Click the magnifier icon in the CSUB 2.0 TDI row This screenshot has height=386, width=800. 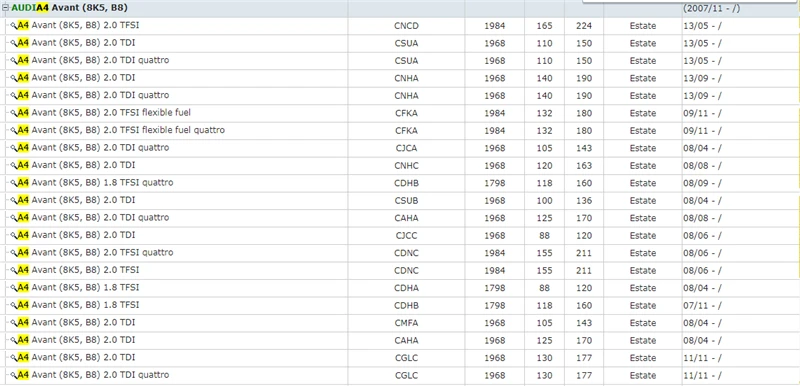point(14,200)
